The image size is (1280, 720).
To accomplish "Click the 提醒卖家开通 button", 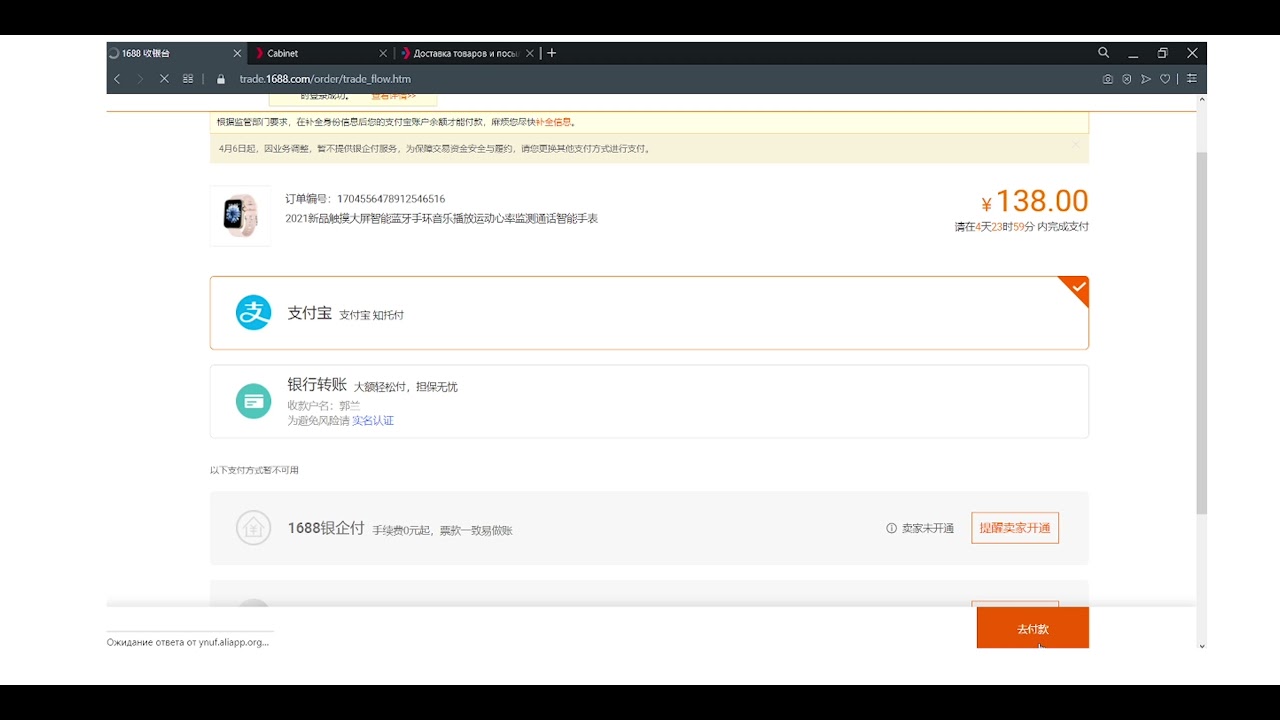I will 1015,528.
